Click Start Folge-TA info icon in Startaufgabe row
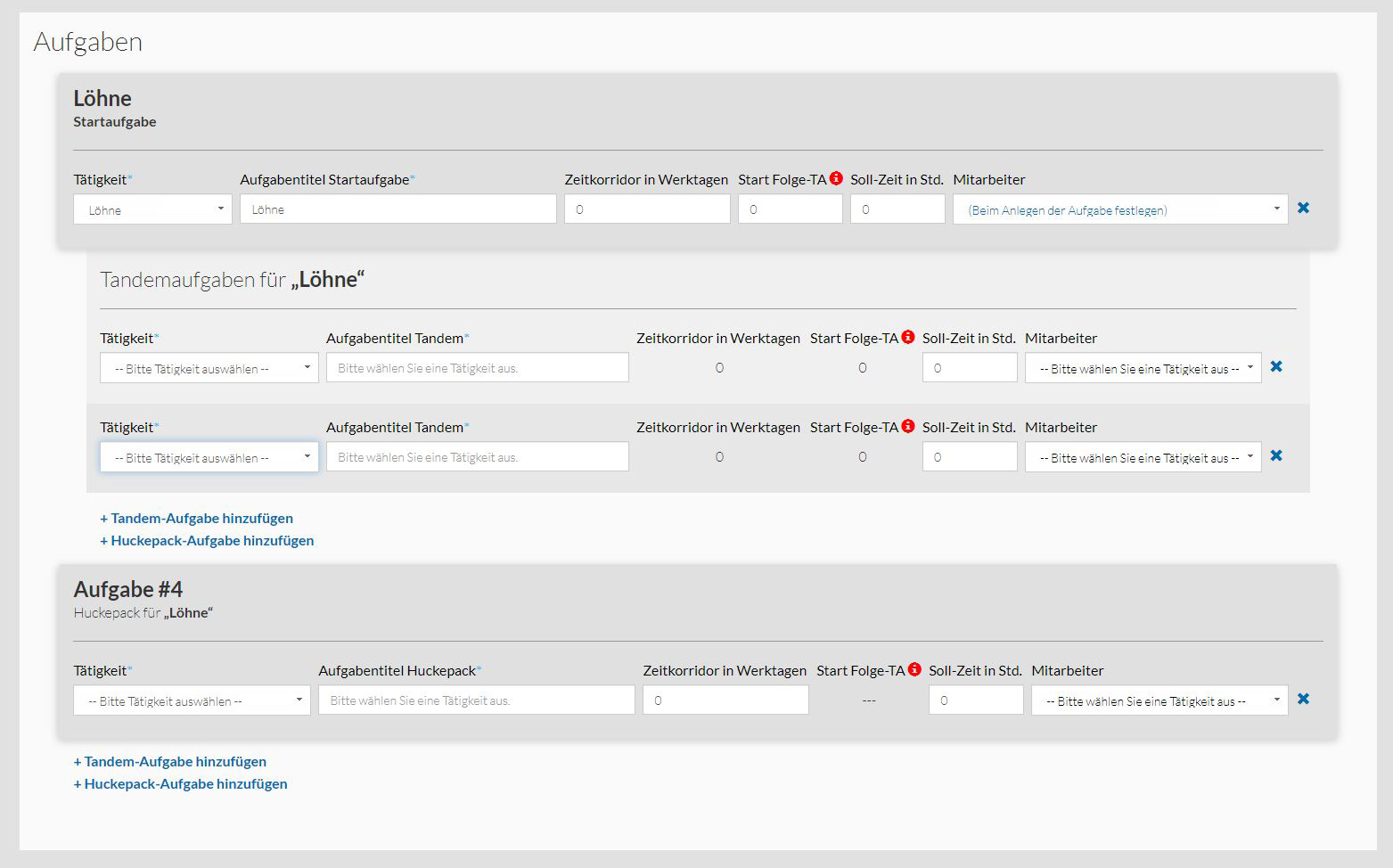 [x=836, y=178]
